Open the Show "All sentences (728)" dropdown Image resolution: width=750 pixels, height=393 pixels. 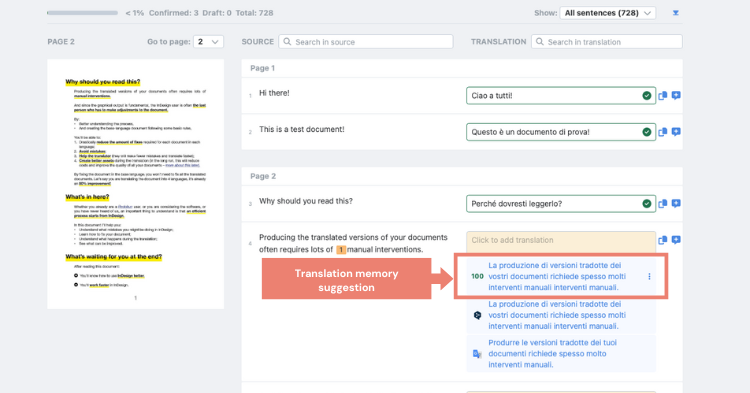(x=607, y=13)
